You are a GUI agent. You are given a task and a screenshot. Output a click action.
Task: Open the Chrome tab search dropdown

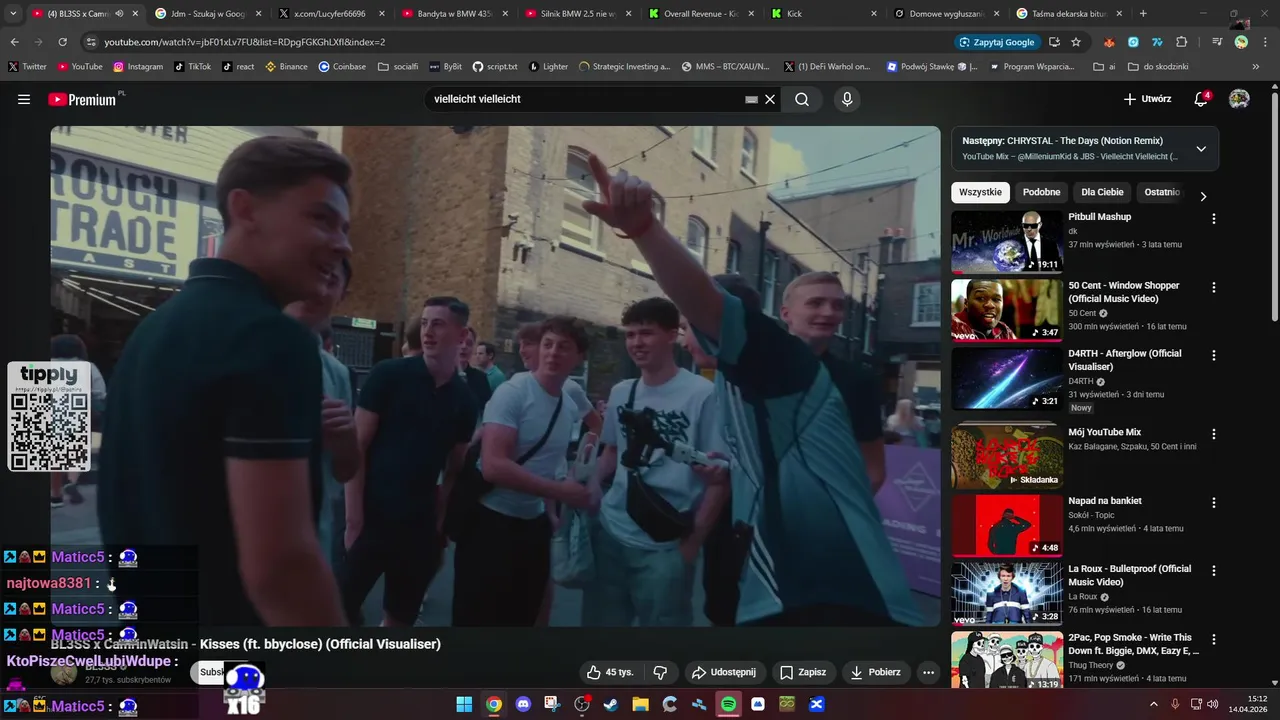pos(13,14)
